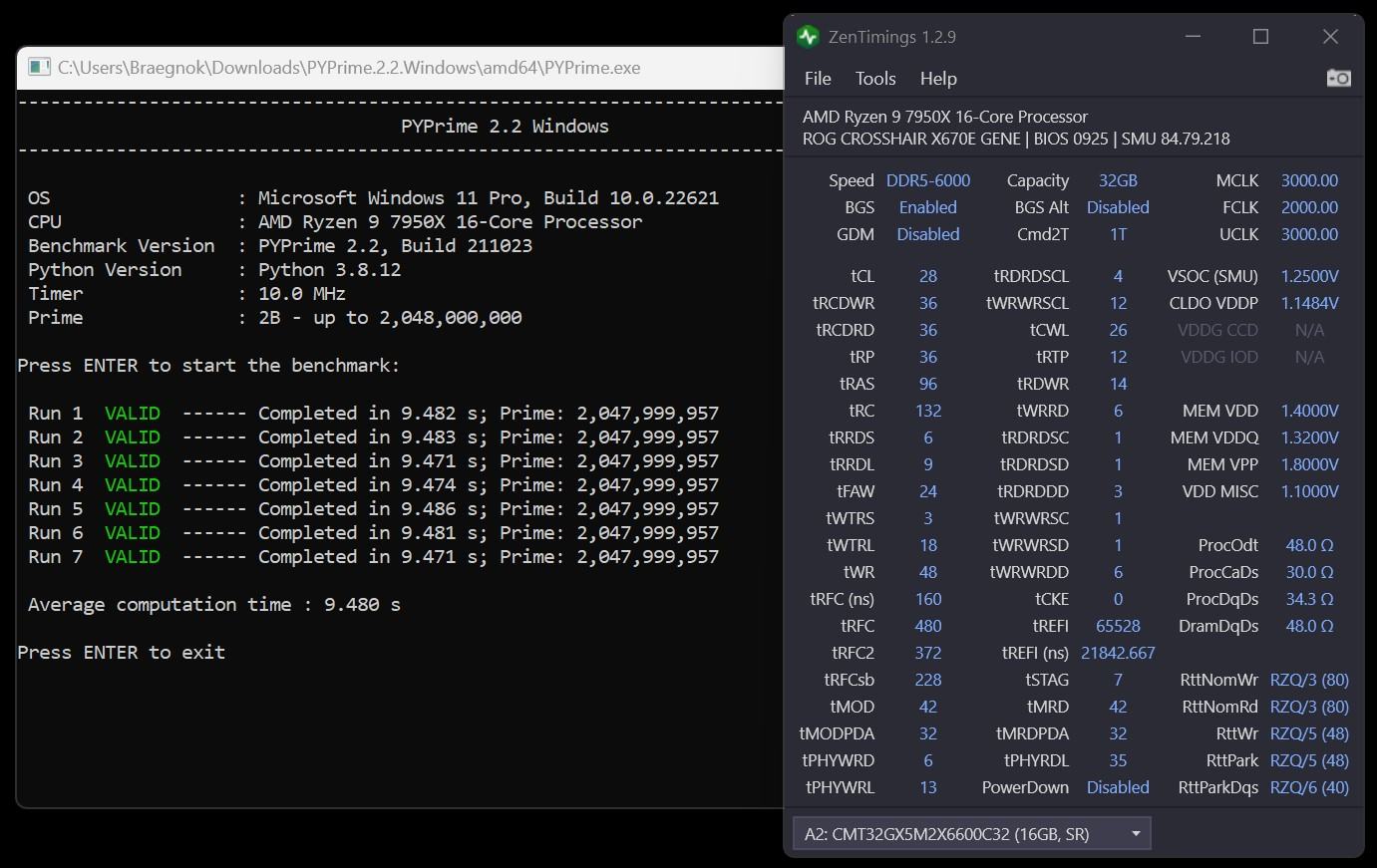This screenshot has height=868, width=1377.
Task: Click the BGS Alt Disabled value
Action: (x=1118, y=207)
